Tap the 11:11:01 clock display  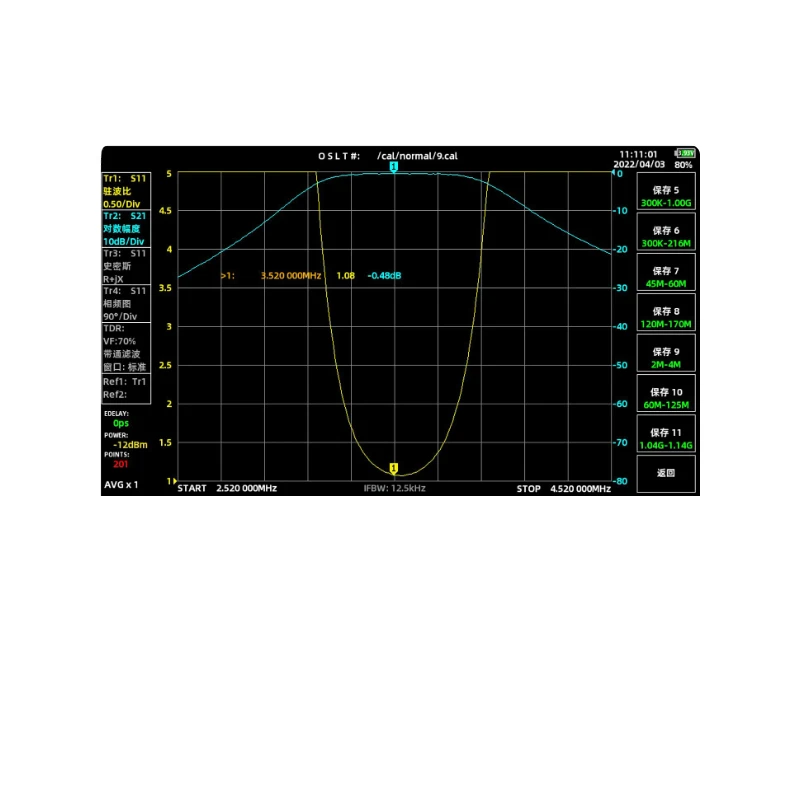click(x=638, y=154)
